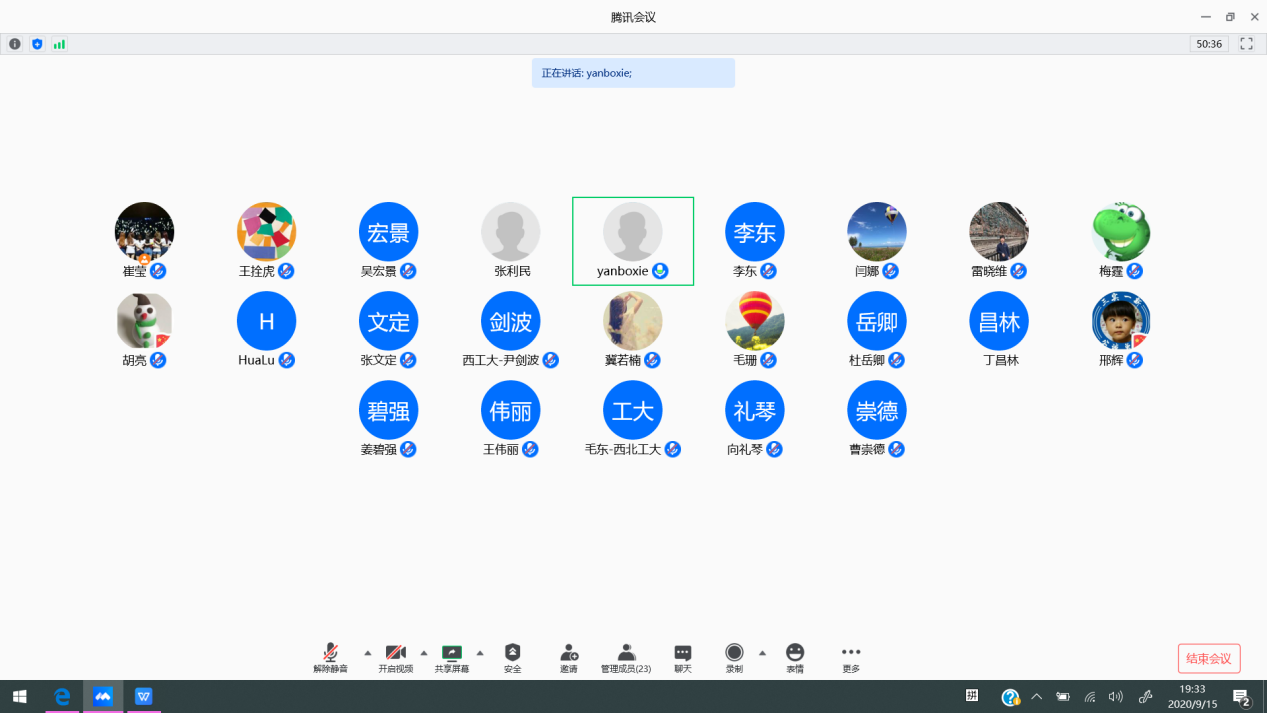Open the 表情 emoji reactions
The height and width of the screenshot is (713, 1267).
click(x=795, y=657)
